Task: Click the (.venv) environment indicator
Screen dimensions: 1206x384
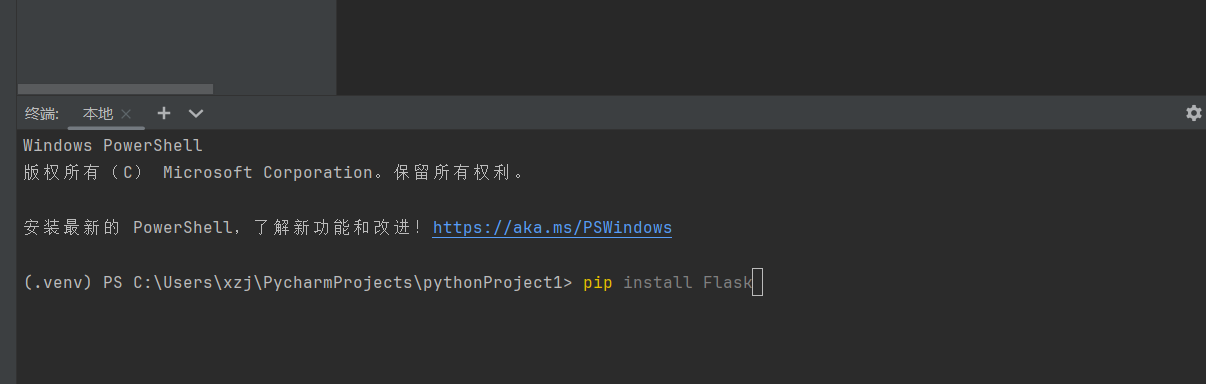Action: coord(58,283)
